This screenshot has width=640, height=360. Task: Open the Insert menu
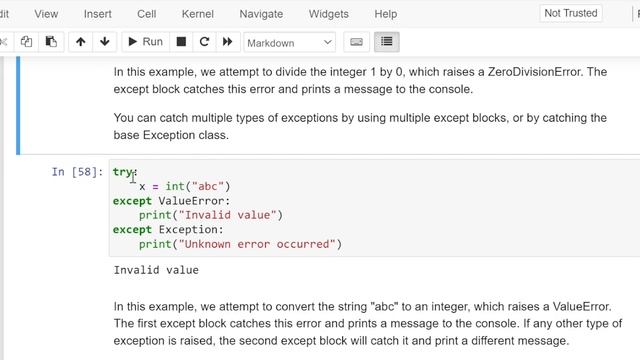point(98,14)
